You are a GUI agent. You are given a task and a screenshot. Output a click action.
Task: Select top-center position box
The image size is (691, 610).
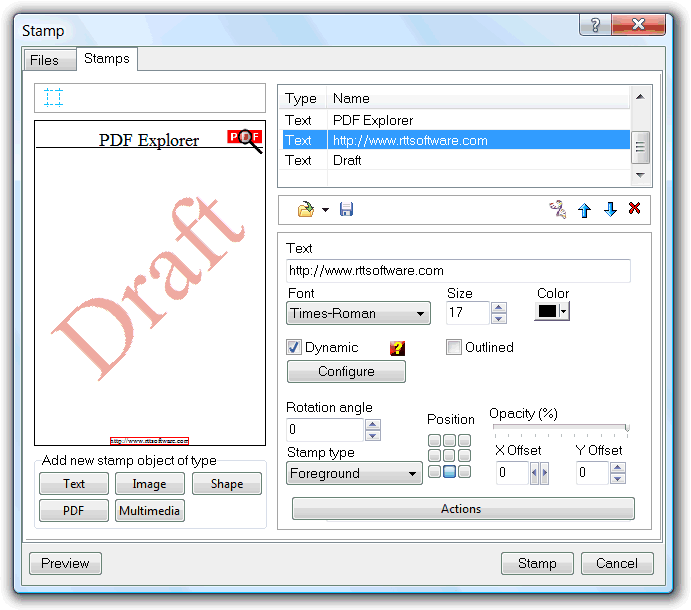450,440
